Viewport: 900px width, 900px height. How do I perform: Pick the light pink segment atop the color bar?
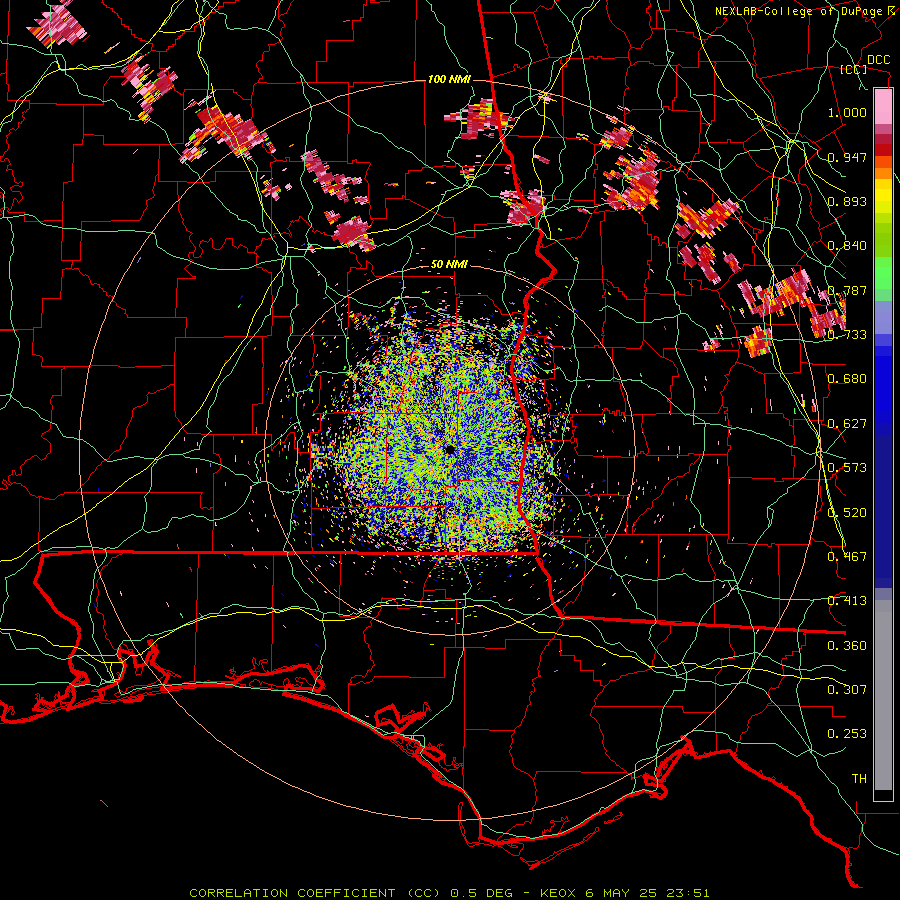pyautogui.click(x=883, y=106)
